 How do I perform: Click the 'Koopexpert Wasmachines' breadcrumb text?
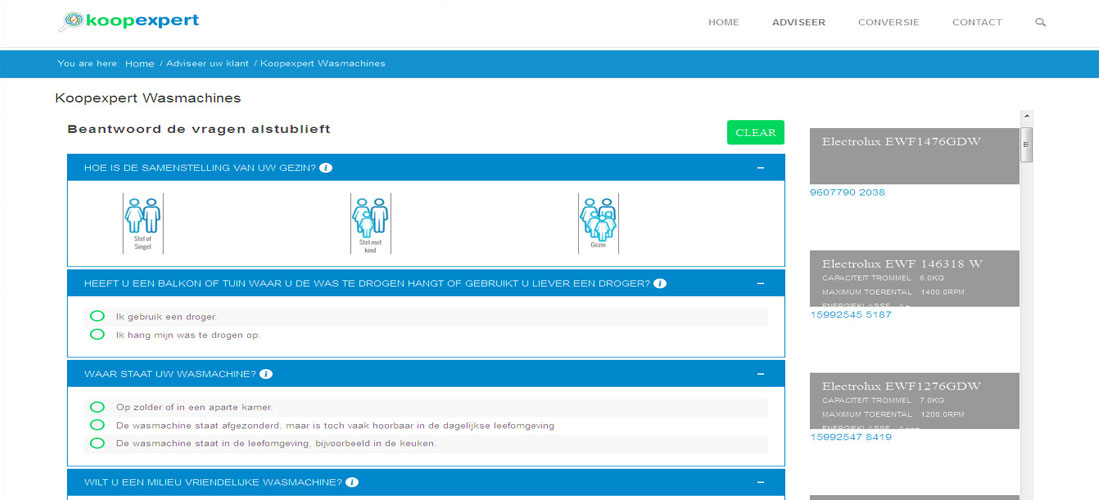click(x=323, y=64)
